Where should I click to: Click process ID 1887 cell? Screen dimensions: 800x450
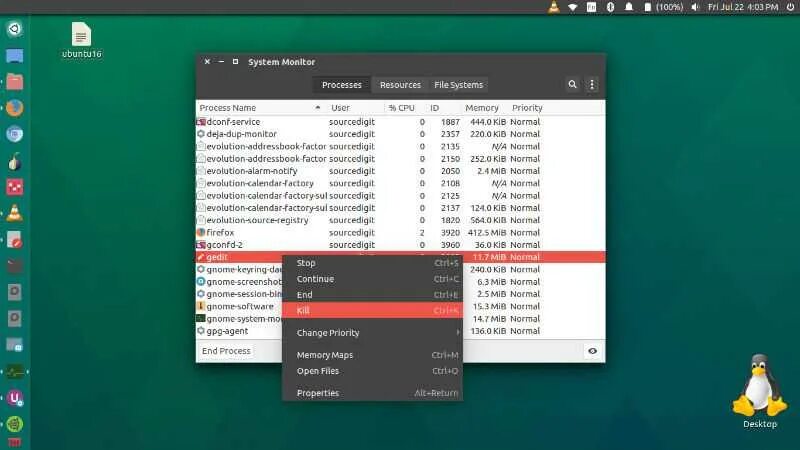click(x=450, y=122)
